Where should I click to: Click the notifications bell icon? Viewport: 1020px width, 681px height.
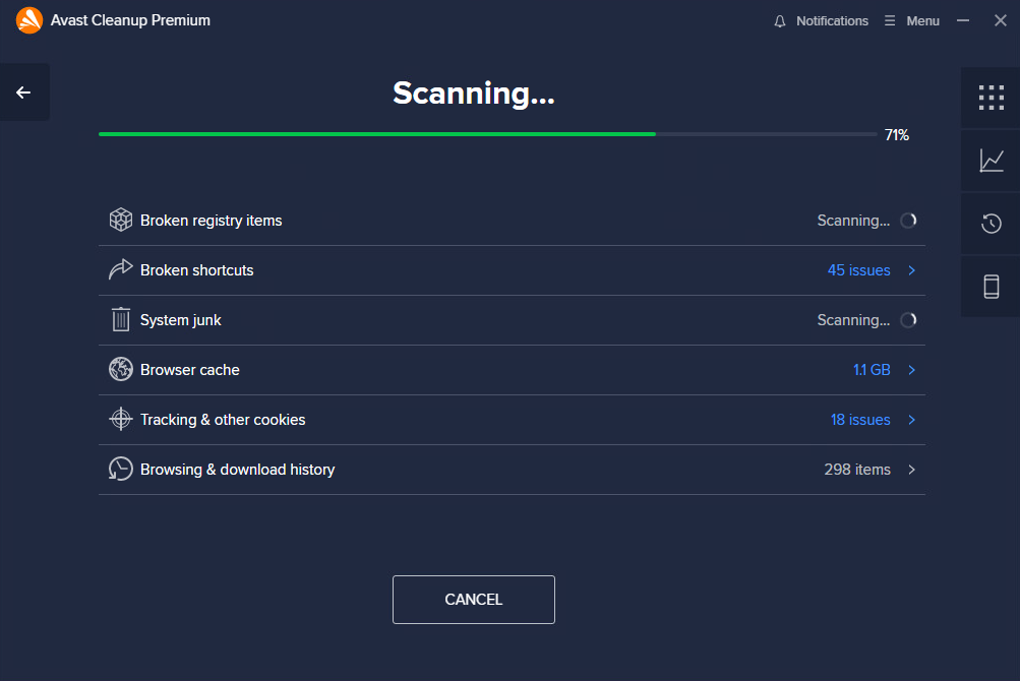(x=780, y=21)
